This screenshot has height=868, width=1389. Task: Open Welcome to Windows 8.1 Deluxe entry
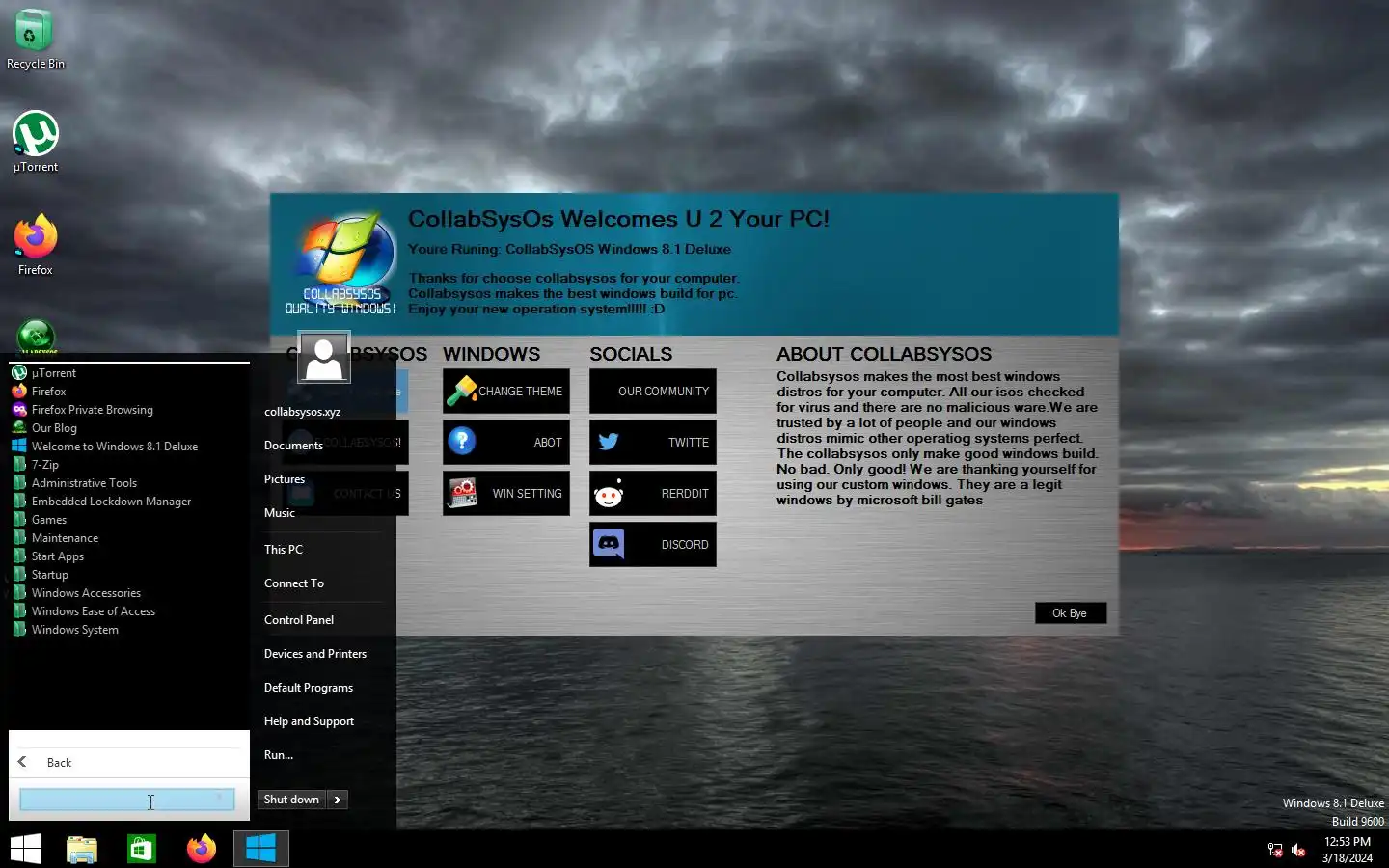tap(129, 447)
